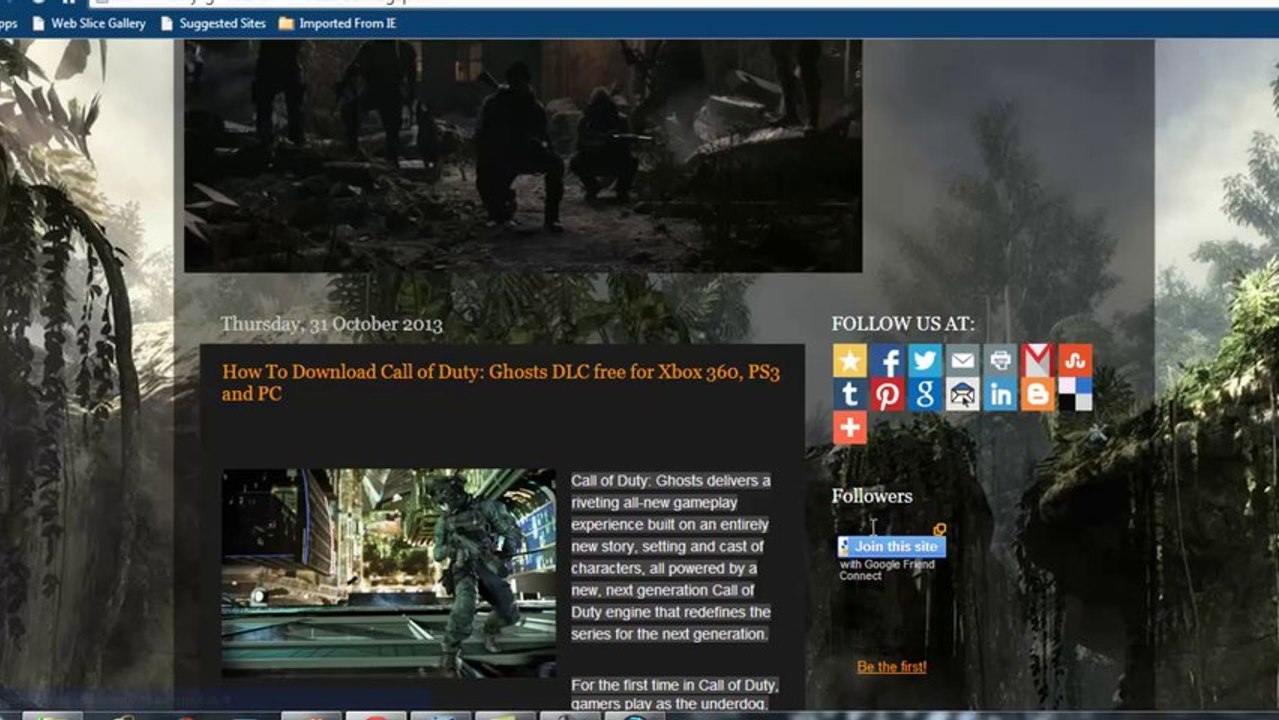Share via the Twitter bird icon
This screenshot has height=720, width=1279.
(924, 360)
